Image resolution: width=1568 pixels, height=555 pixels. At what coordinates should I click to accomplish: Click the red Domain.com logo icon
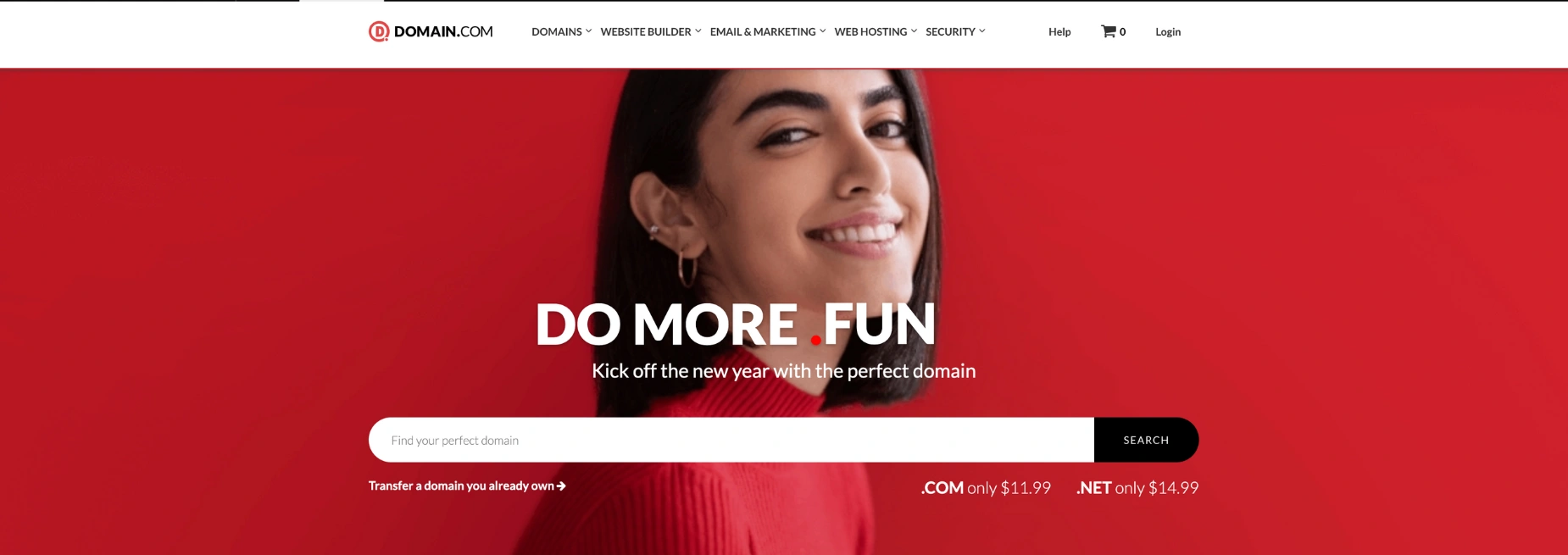pos(379,31)
